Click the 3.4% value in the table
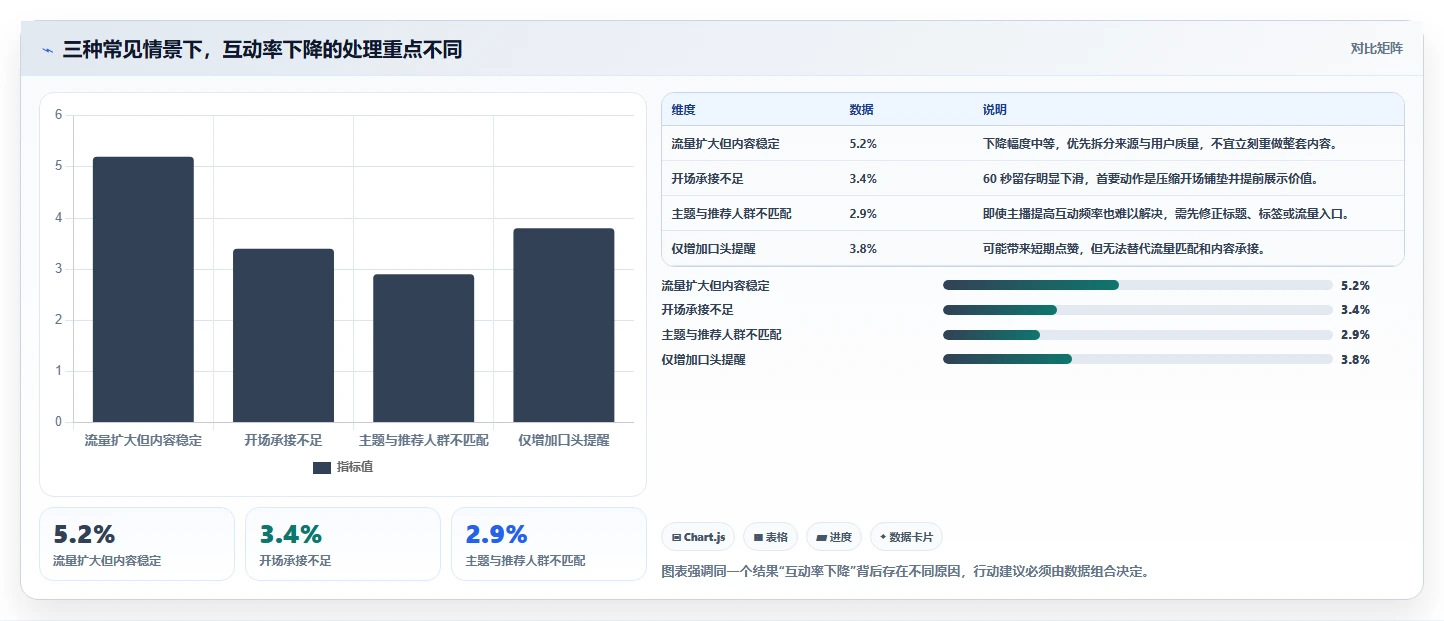1444x621 pixels. point(863,179)
